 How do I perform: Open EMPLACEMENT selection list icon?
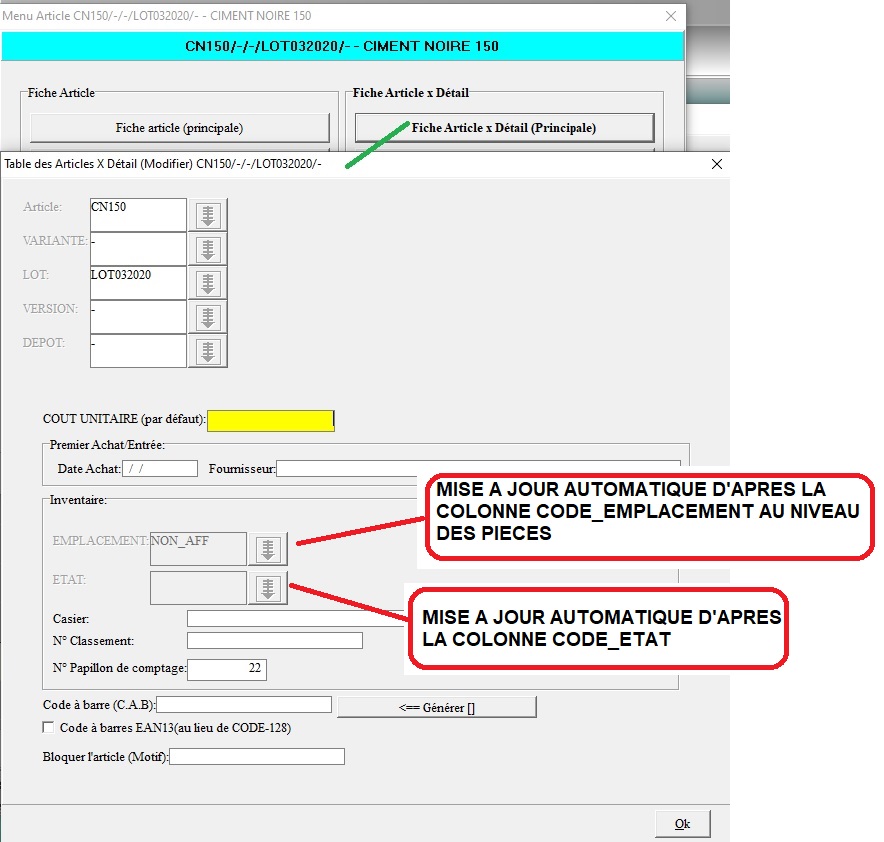pos(267,549)
